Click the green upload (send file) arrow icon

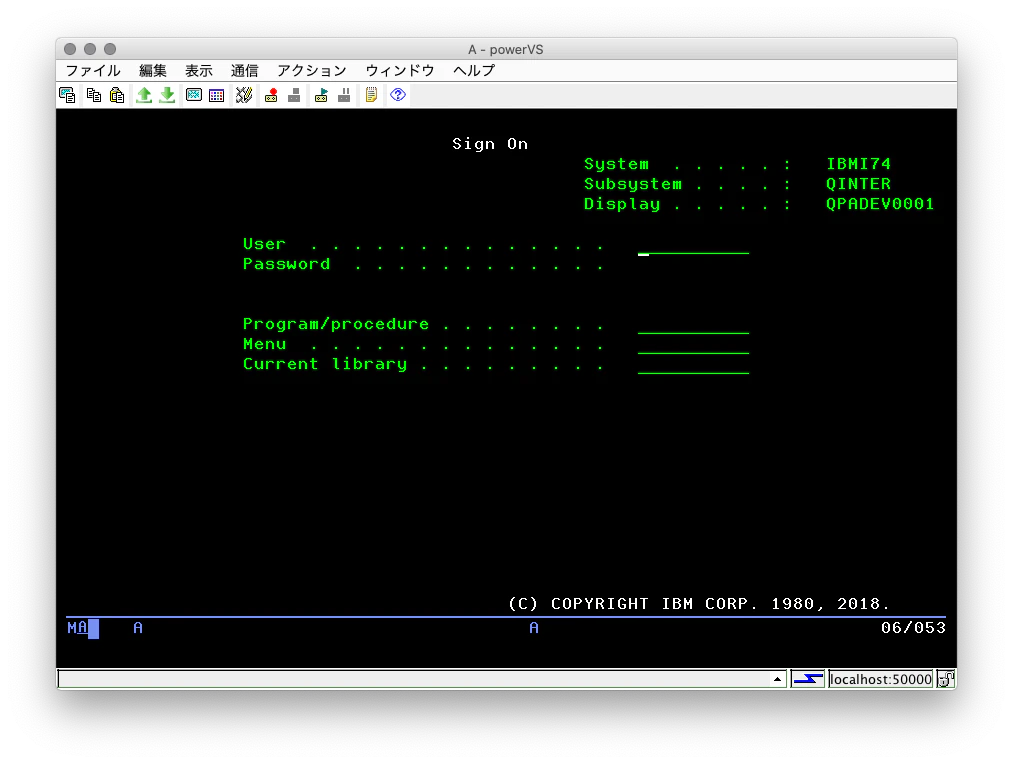point(144,96)
